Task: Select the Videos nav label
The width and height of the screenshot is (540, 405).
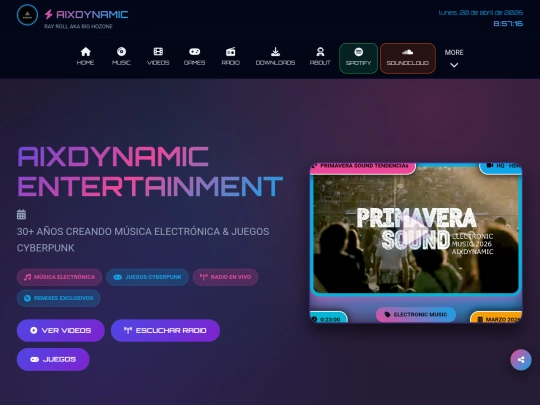Action: point(158,63)
